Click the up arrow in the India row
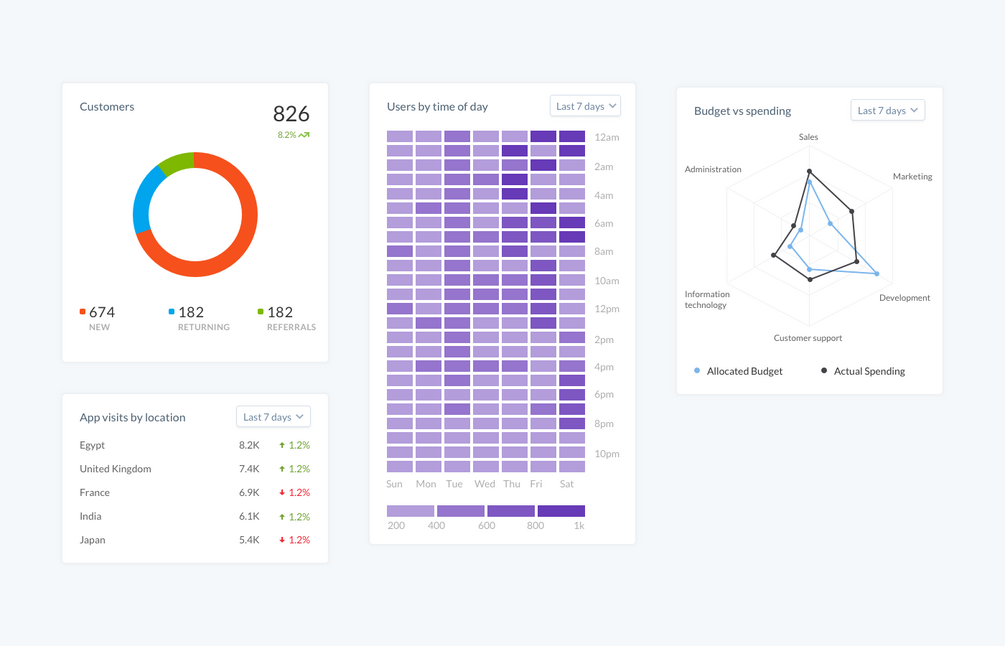Viewport: 1005px width, 646px height. [282, 517]
